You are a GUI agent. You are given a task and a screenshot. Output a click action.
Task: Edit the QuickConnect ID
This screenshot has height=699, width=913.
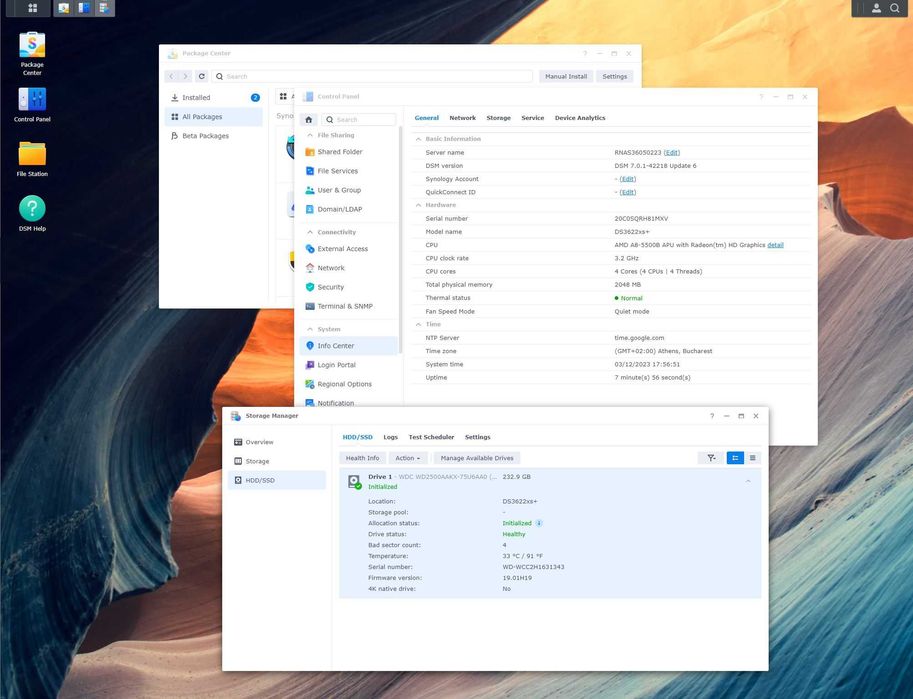point(628,193)
